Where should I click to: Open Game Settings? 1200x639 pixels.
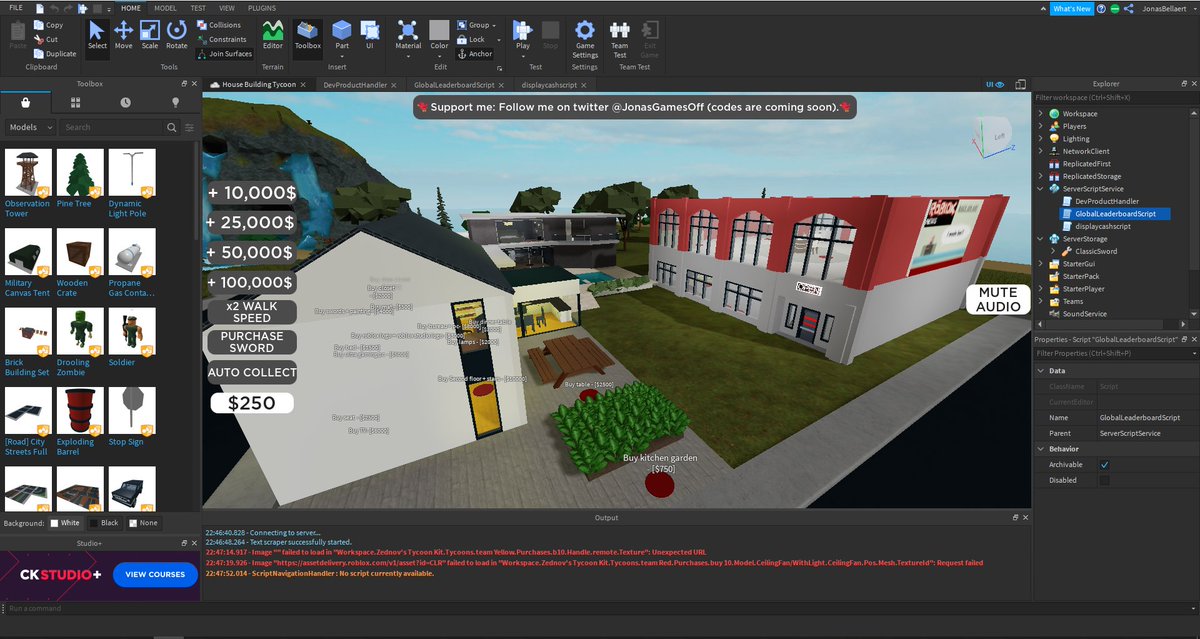coord(585,38)
